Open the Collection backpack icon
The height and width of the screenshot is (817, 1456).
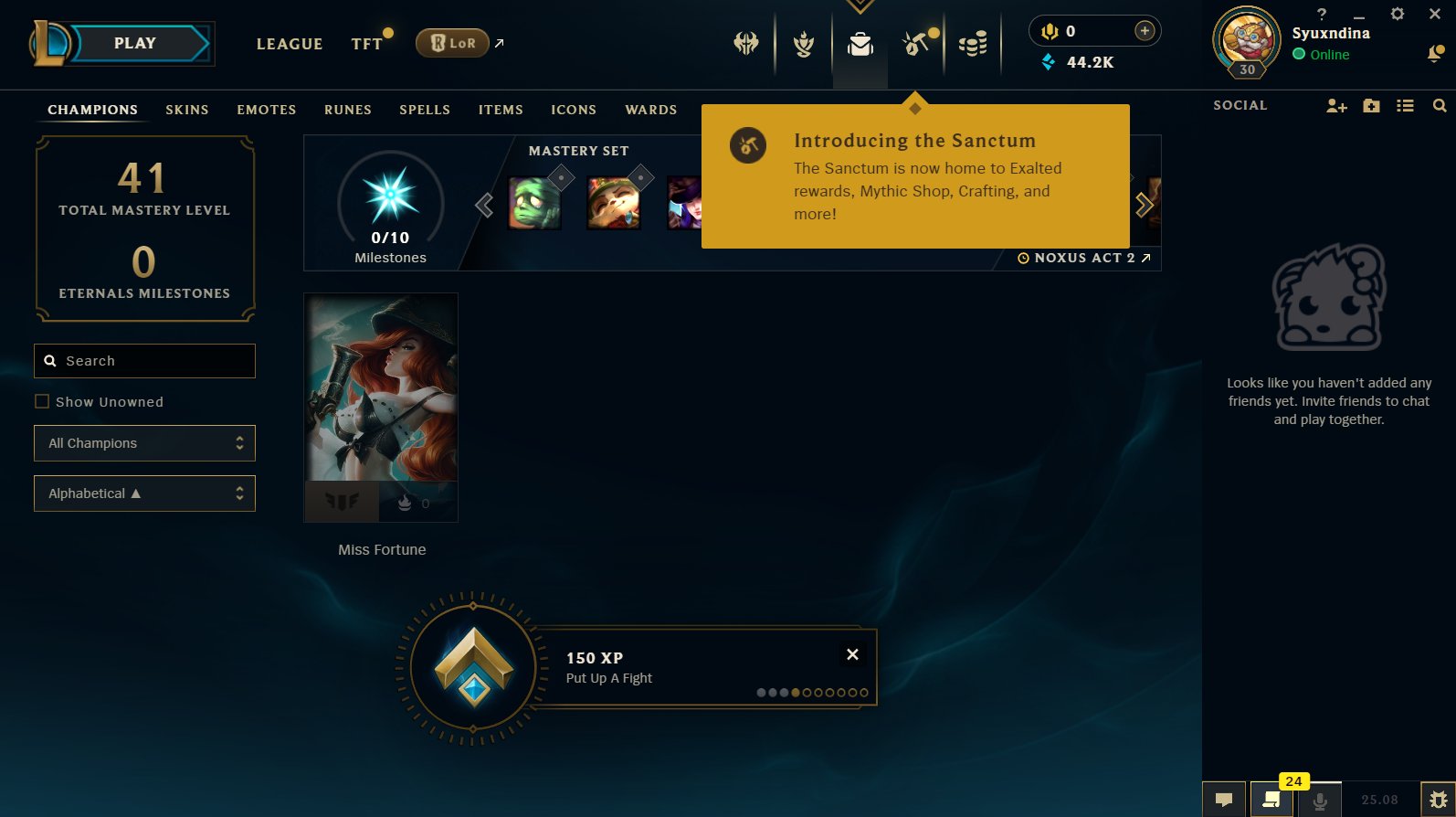click(x=860, y=43)
